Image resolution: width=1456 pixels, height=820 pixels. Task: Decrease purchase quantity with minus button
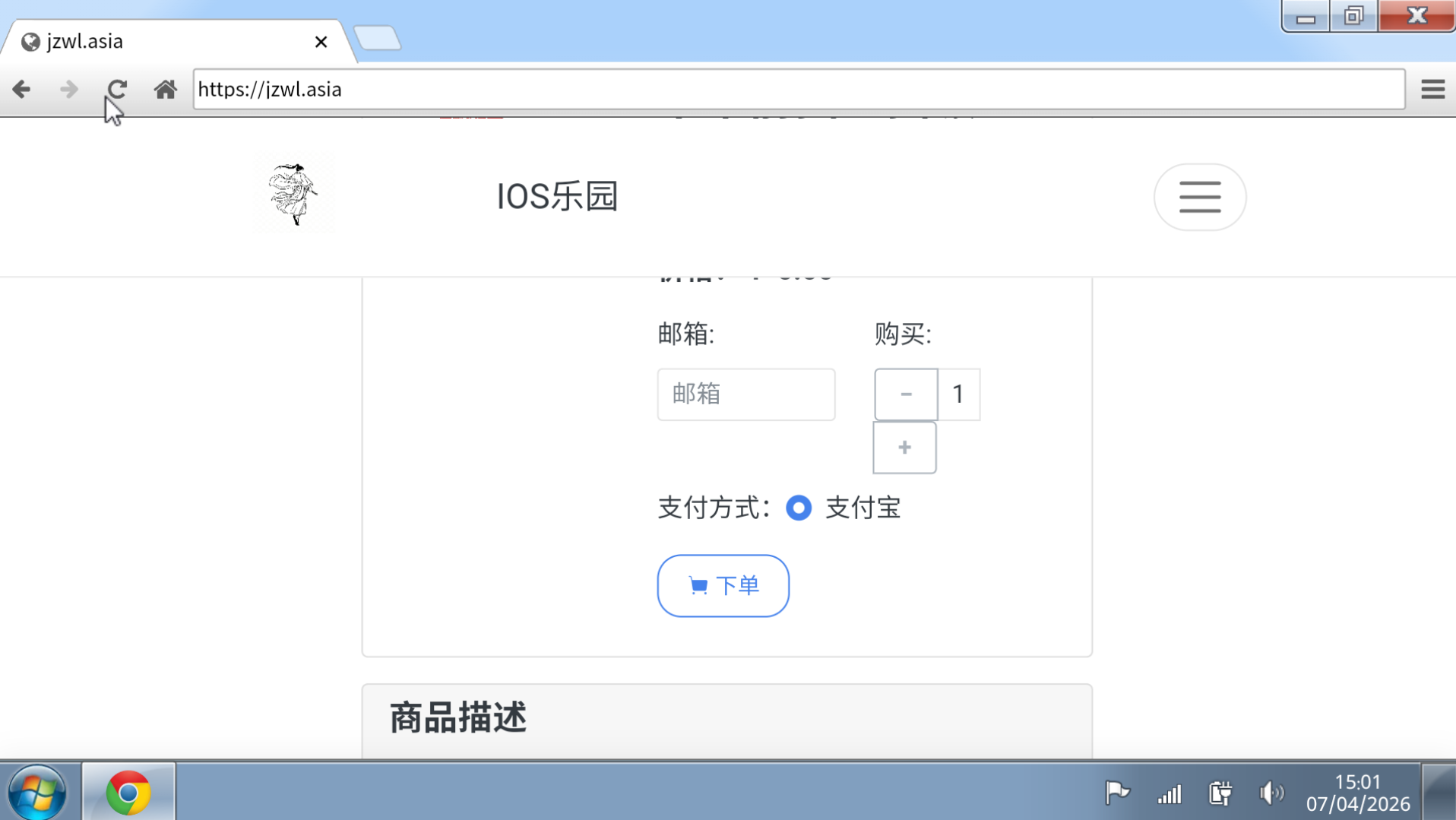pyautogui.click(x=905, y=394)
